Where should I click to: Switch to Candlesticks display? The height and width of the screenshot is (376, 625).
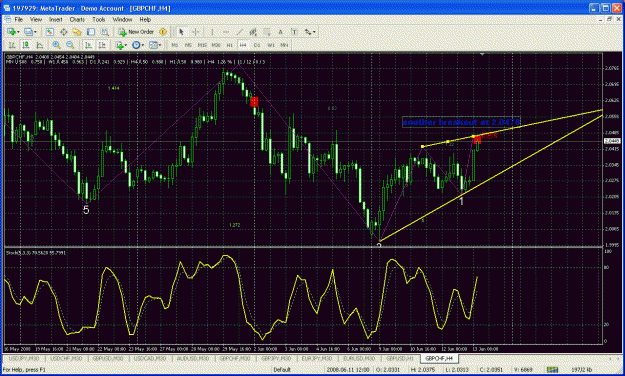(x=26, y=45)
